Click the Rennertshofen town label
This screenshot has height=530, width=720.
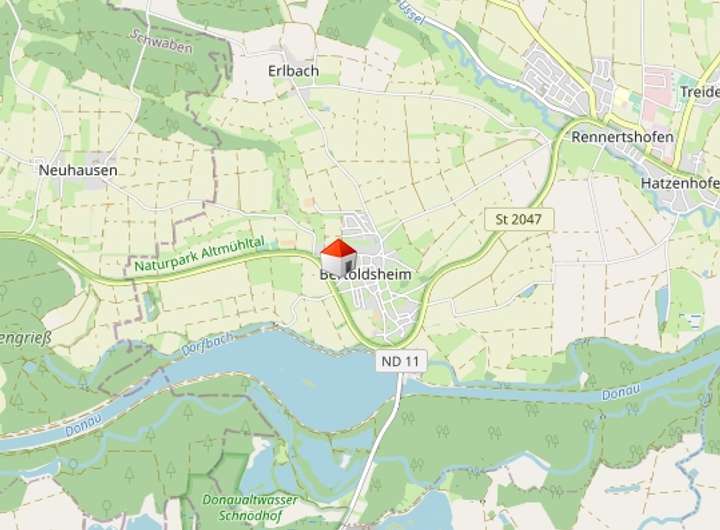[623, 137]
